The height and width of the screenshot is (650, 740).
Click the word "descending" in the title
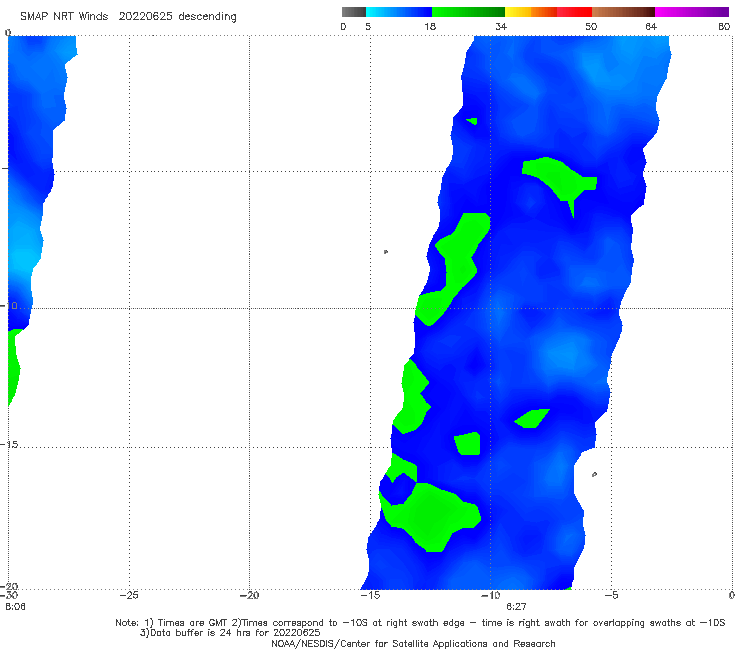(x=208, y=17)
